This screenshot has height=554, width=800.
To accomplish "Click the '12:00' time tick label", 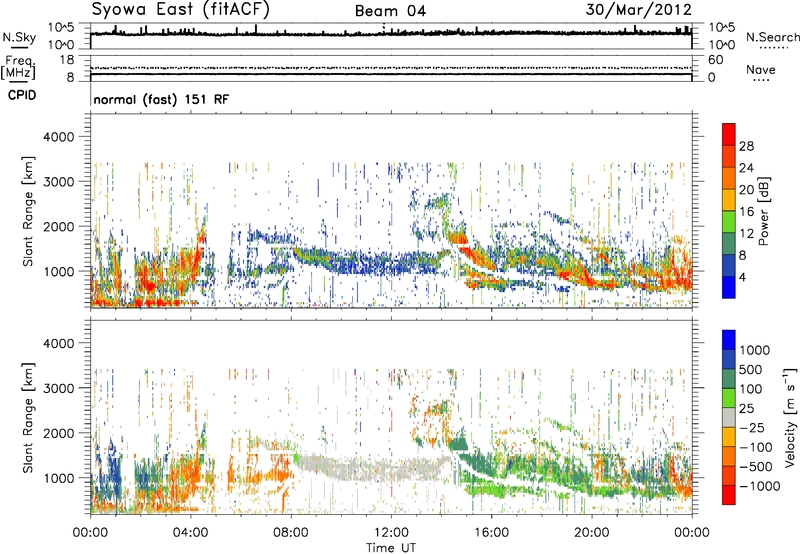I will coord(391,533).
